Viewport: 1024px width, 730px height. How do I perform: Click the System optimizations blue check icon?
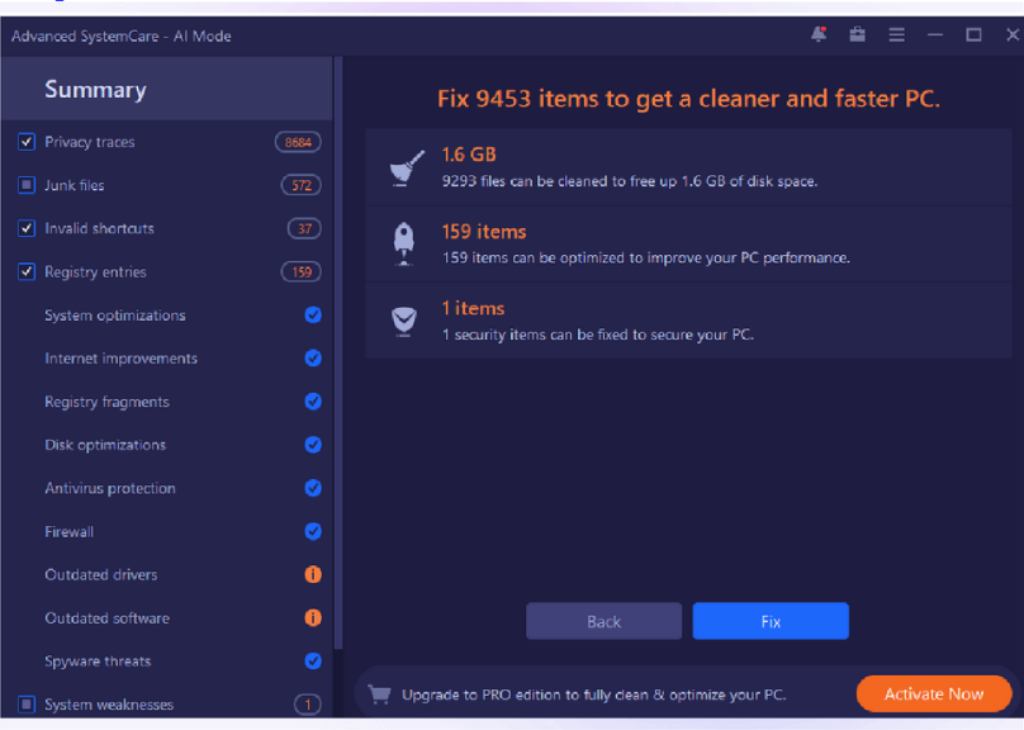point(313,315)
